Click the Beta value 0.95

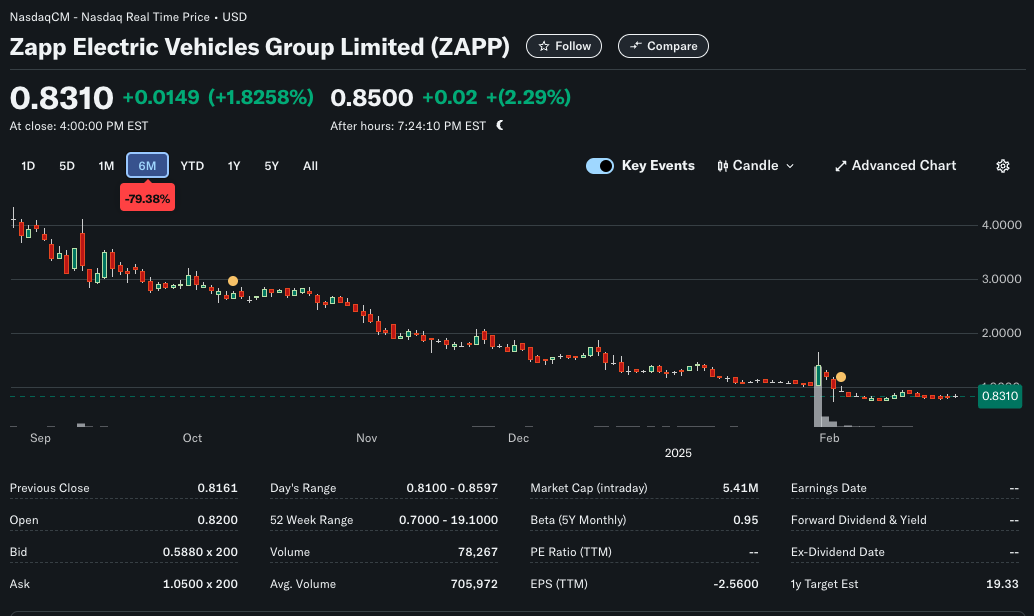746,520
